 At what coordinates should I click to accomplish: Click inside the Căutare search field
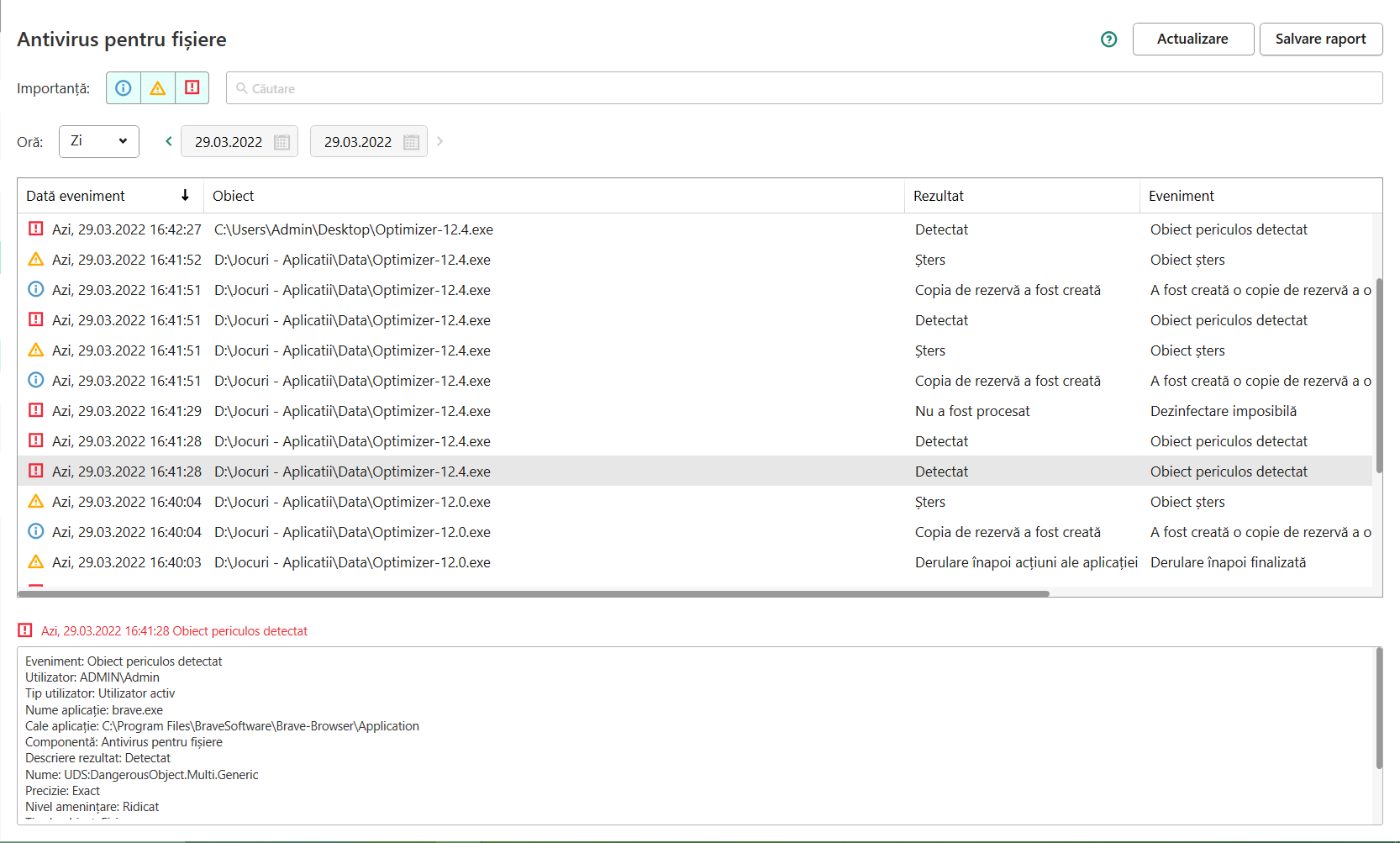point(588,87)
